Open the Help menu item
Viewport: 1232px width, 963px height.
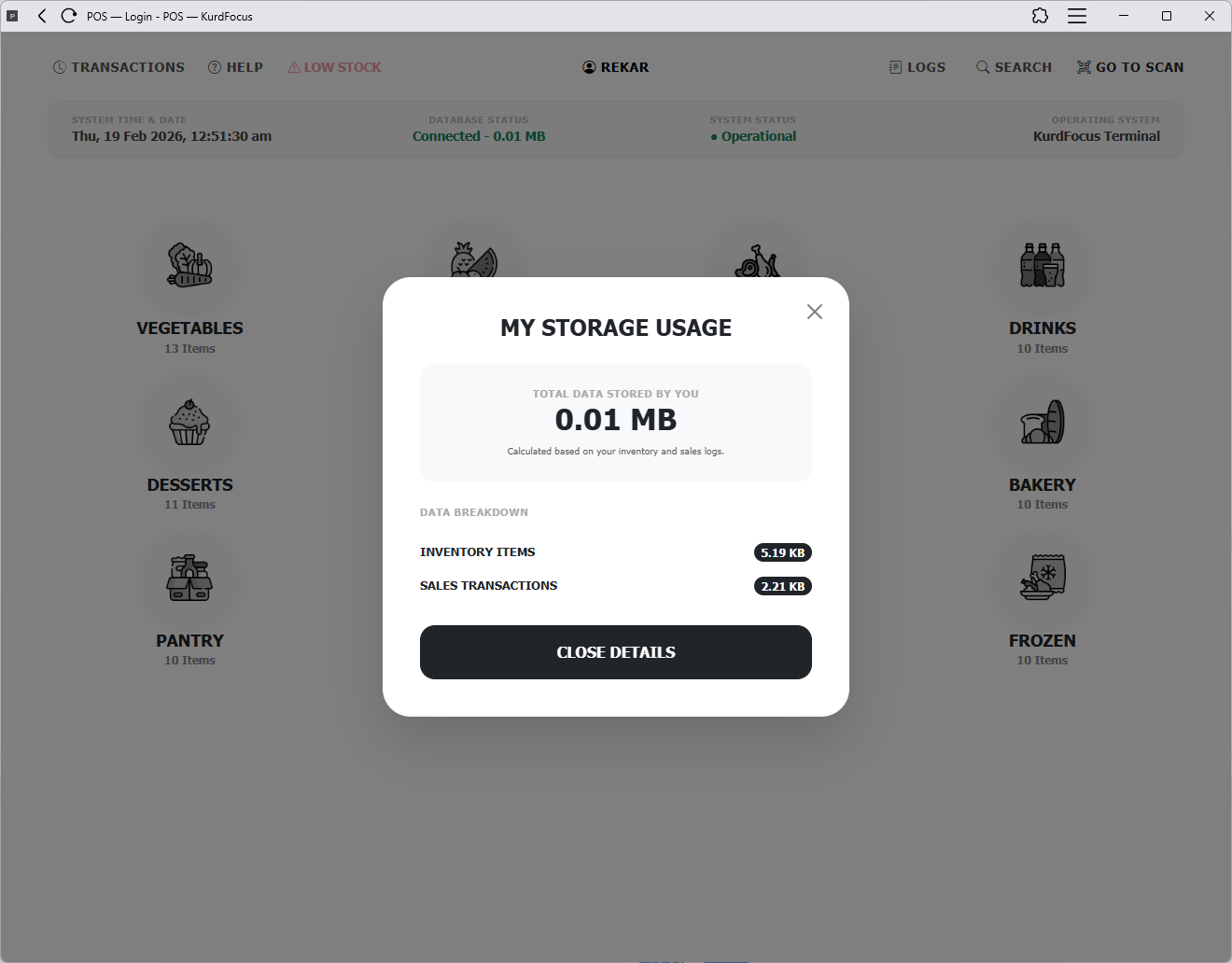point(235,67)
